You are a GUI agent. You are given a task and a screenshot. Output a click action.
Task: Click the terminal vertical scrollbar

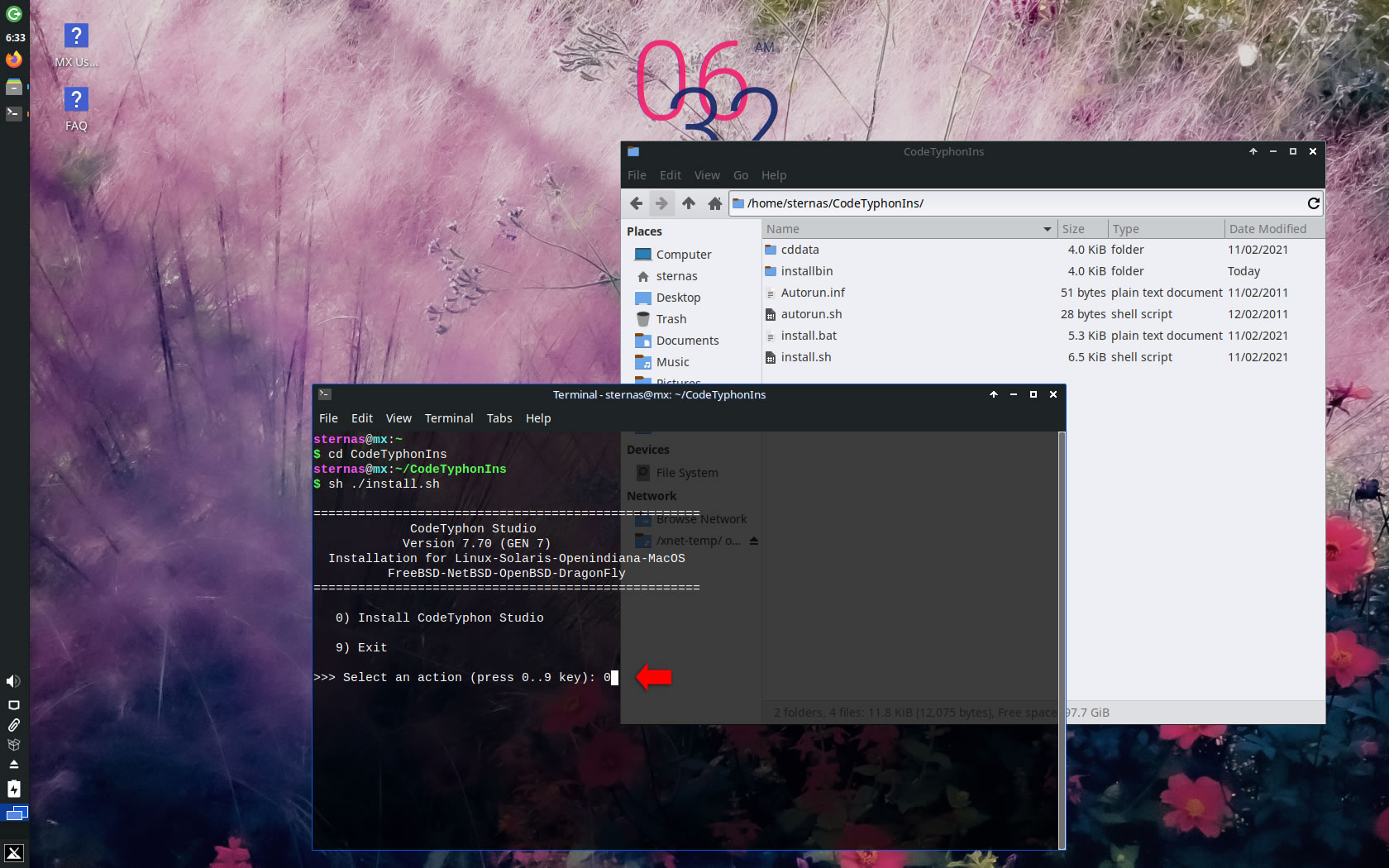(x=1062, y=640)
